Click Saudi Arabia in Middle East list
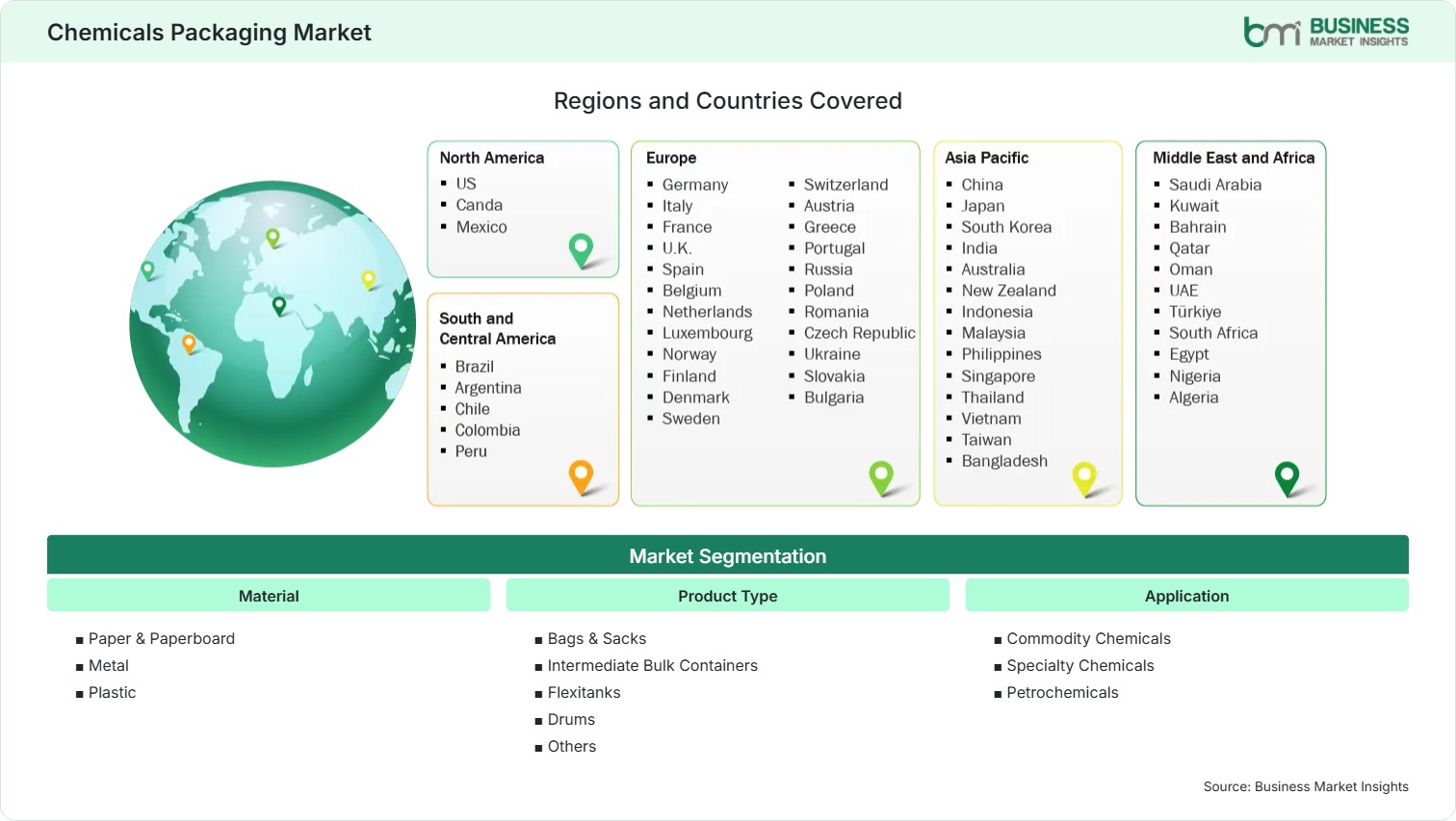The image size is (1456, 821). point(1215,185)
